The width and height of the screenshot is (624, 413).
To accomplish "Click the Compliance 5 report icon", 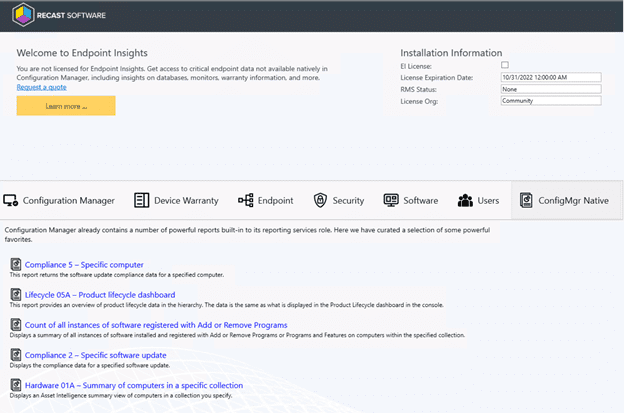I will [x=16, y=265].
